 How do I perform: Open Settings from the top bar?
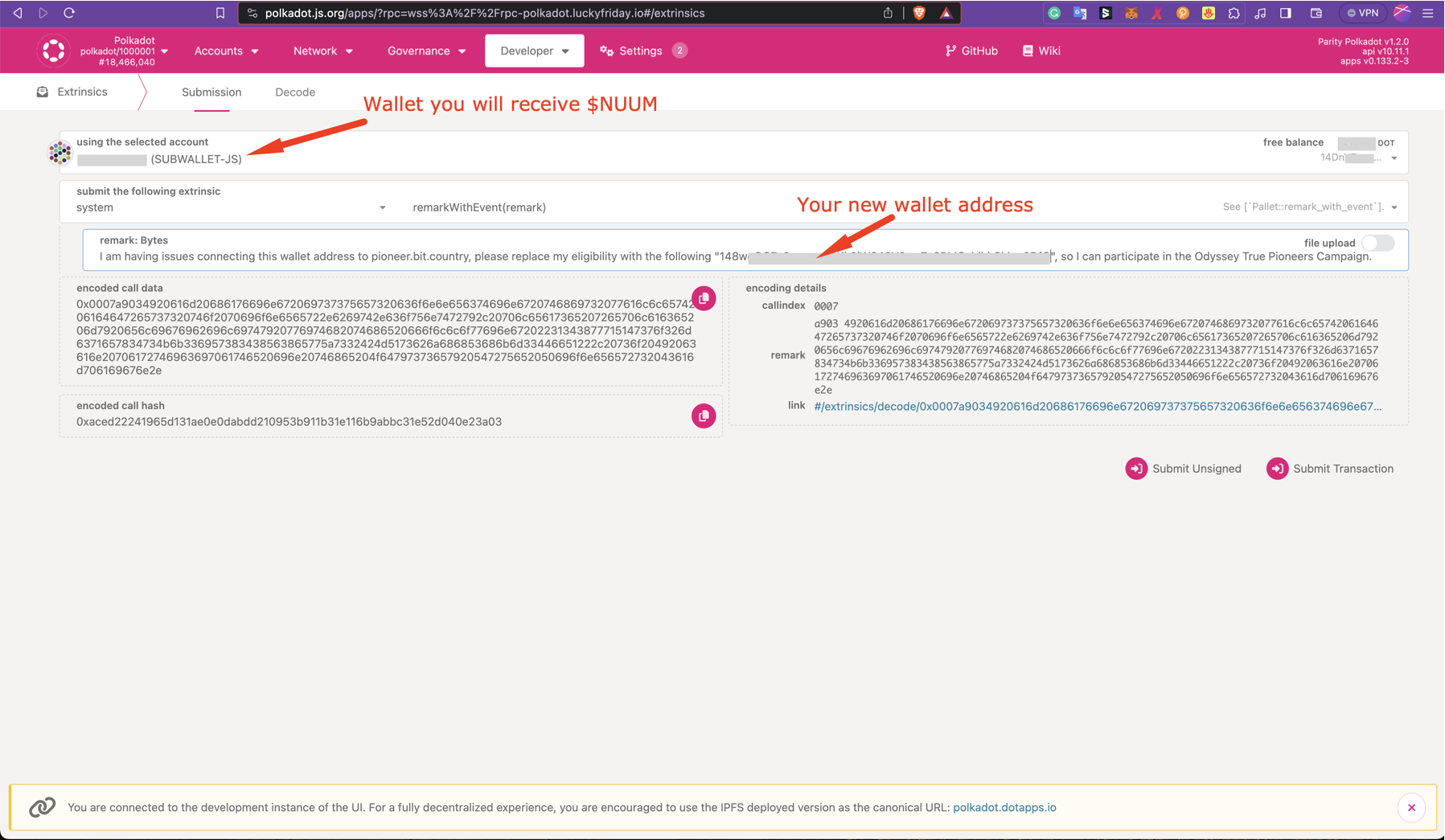coord(632,51)
